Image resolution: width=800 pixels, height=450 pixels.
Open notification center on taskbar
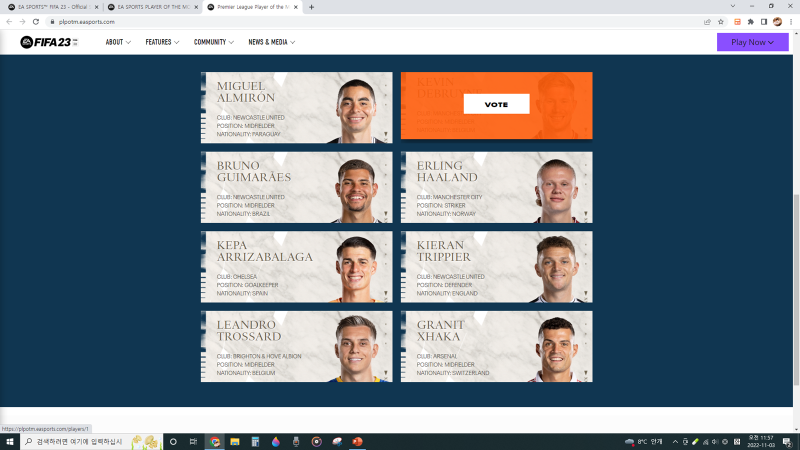click(x=787, y=442)
